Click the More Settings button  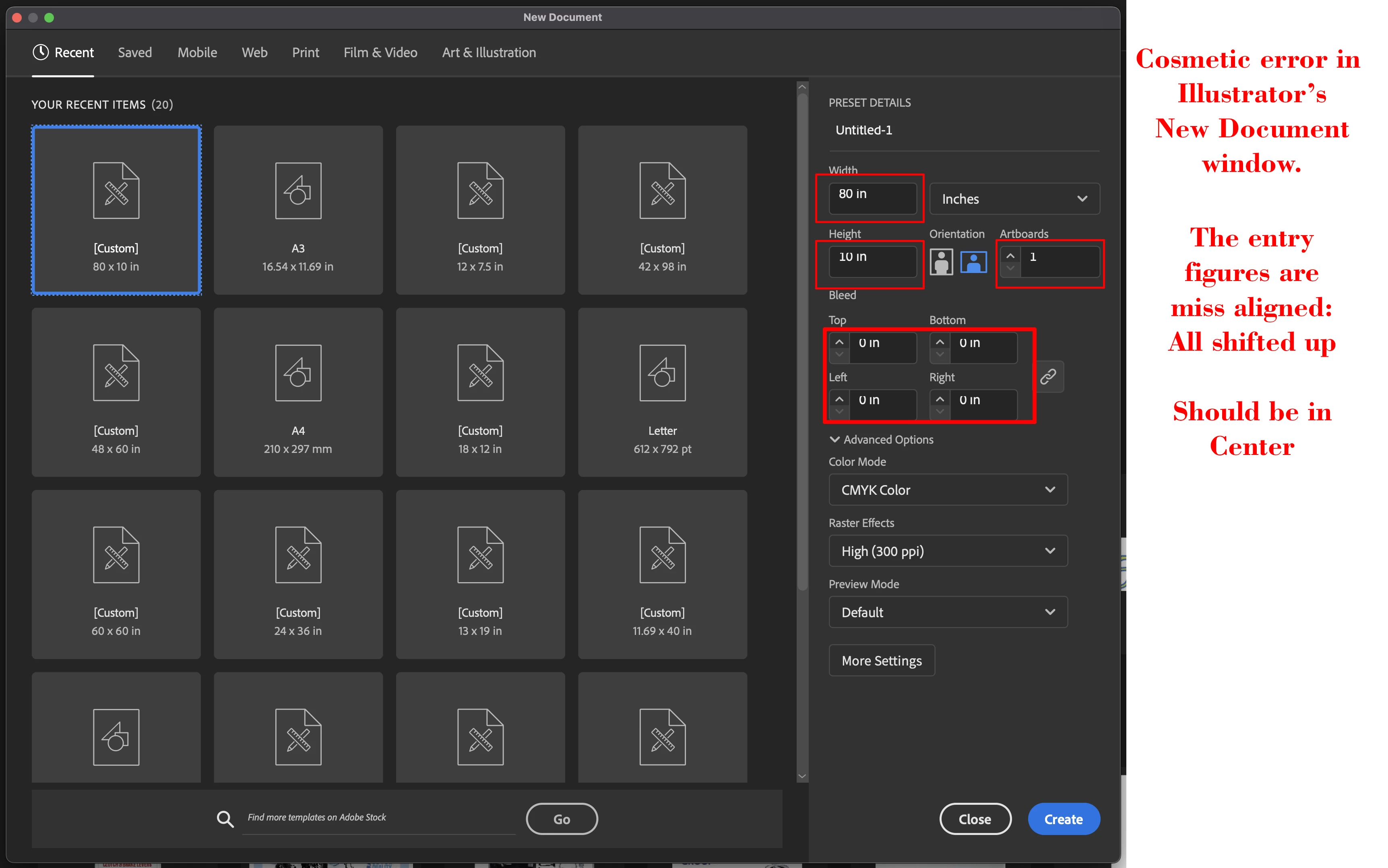881,661
